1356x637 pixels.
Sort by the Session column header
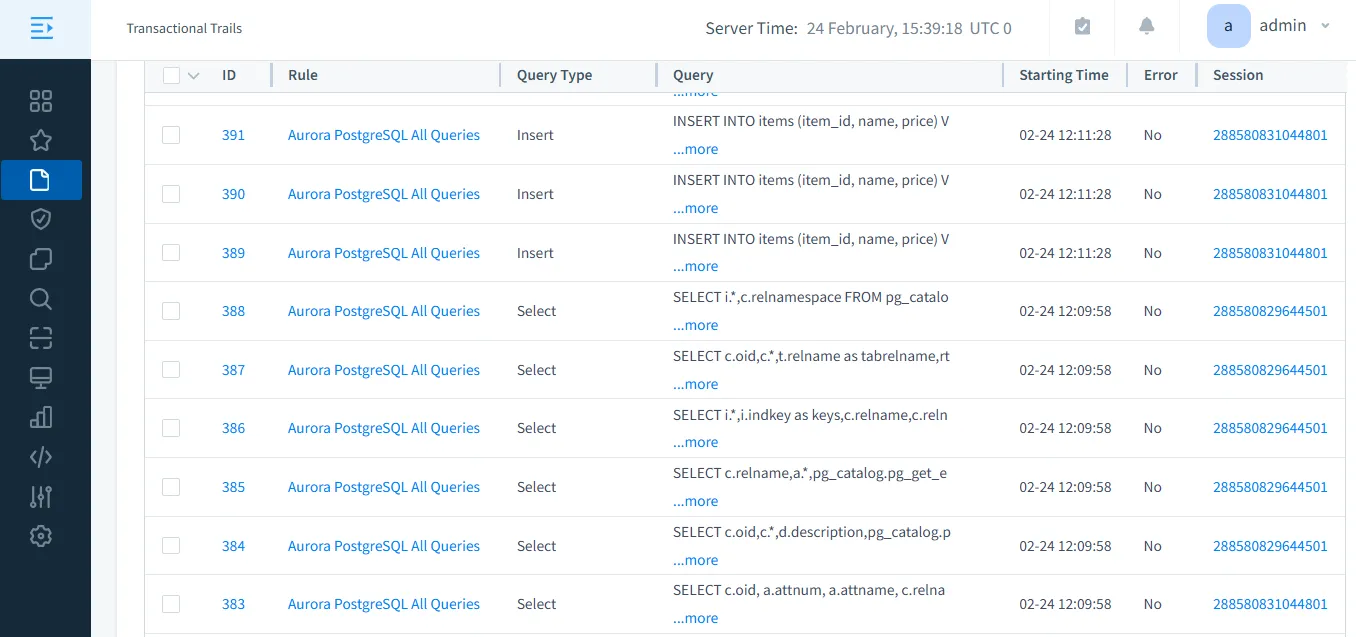[x=1238, y=75]
